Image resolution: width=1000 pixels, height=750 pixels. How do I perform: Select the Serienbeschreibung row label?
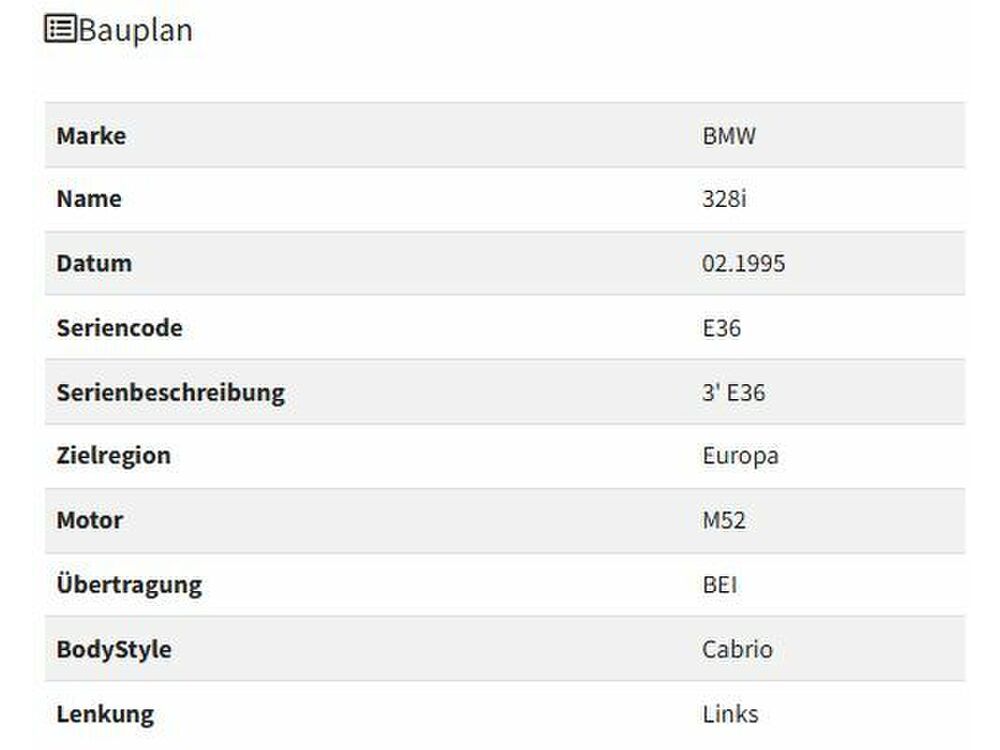pyautogui.click(x=170, y=392)
